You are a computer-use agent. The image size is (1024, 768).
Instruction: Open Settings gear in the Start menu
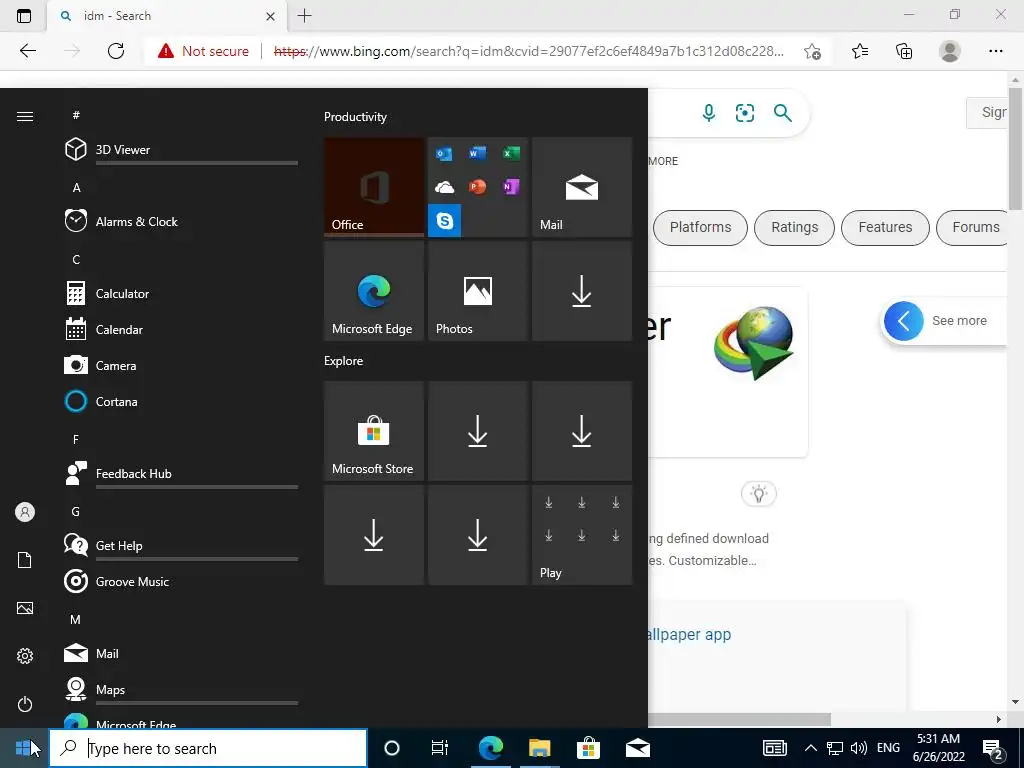point(25,656)
